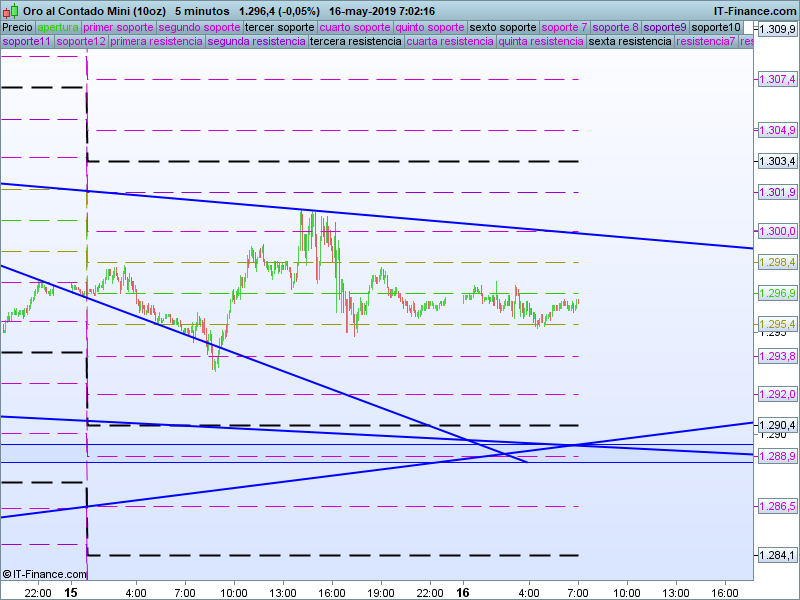Click the tercera resistencia legend label
Image resolution: width=800 pixels, height=600 pixels.
click(355, 42)
